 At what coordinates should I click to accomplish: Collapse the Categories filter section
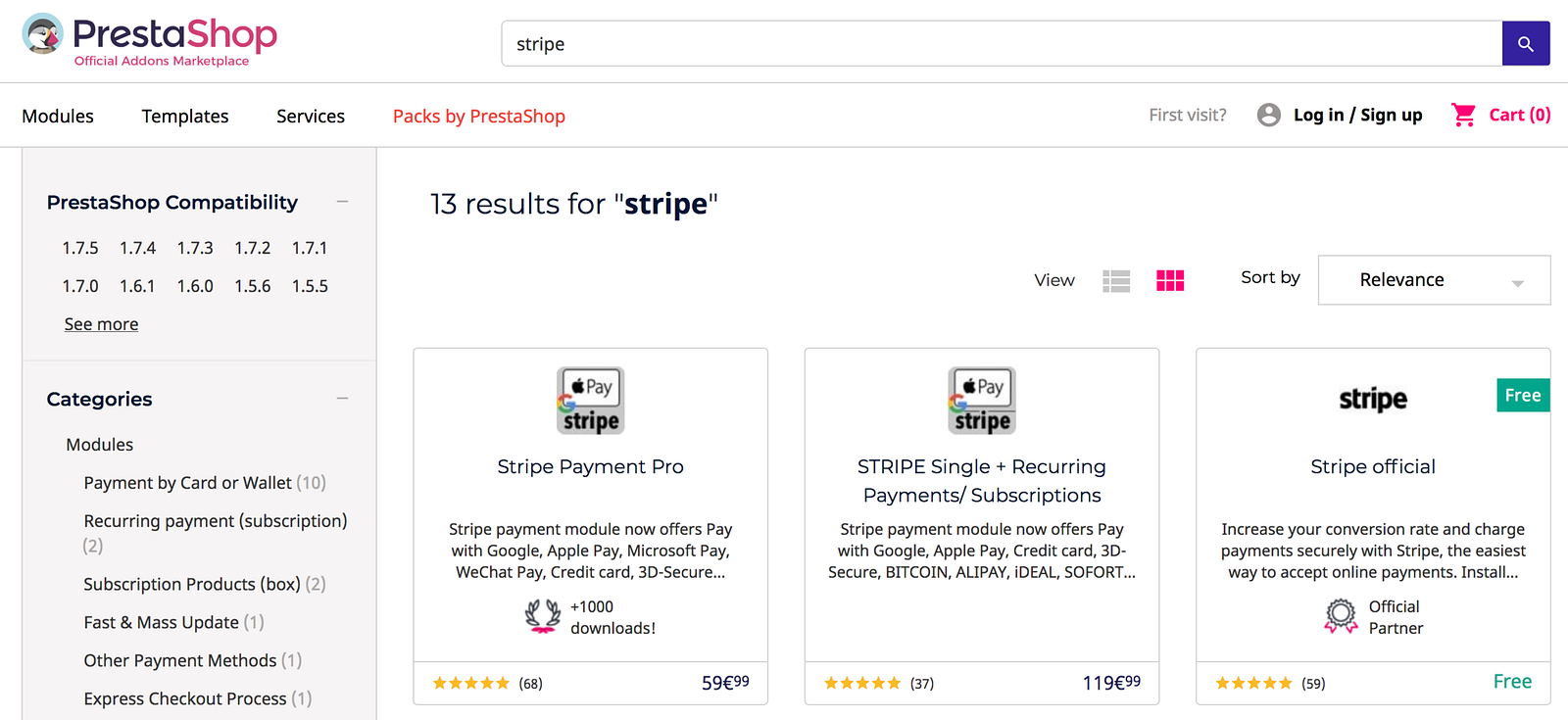pyautogui.click(x=342, y=399)
